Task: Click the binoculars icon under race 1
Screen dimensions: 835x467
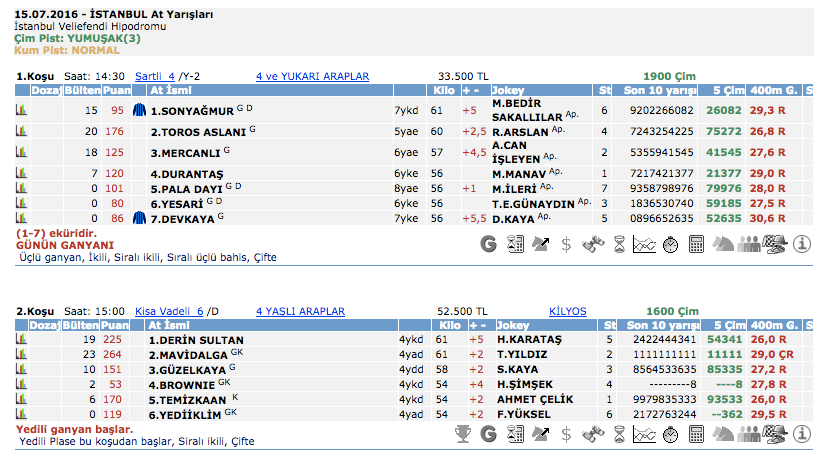Action: point(593,242)
